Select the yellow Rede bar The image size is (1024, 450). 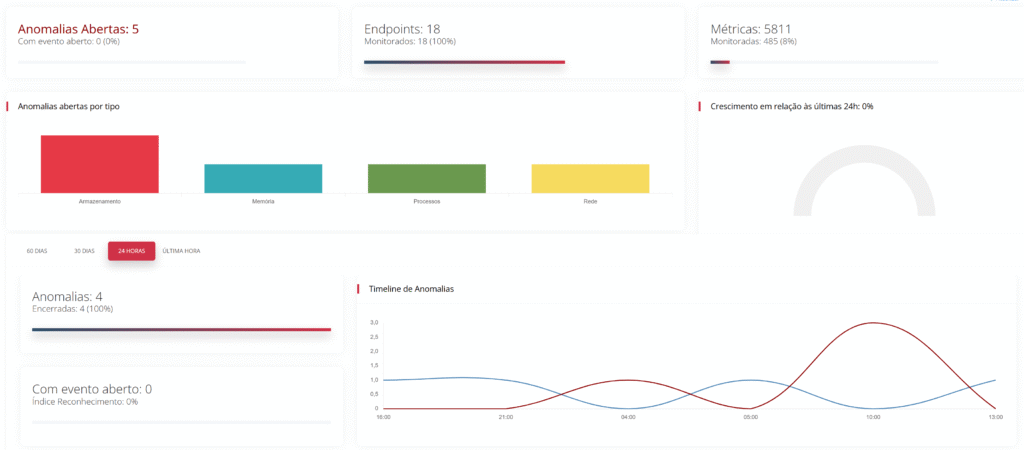590,178
